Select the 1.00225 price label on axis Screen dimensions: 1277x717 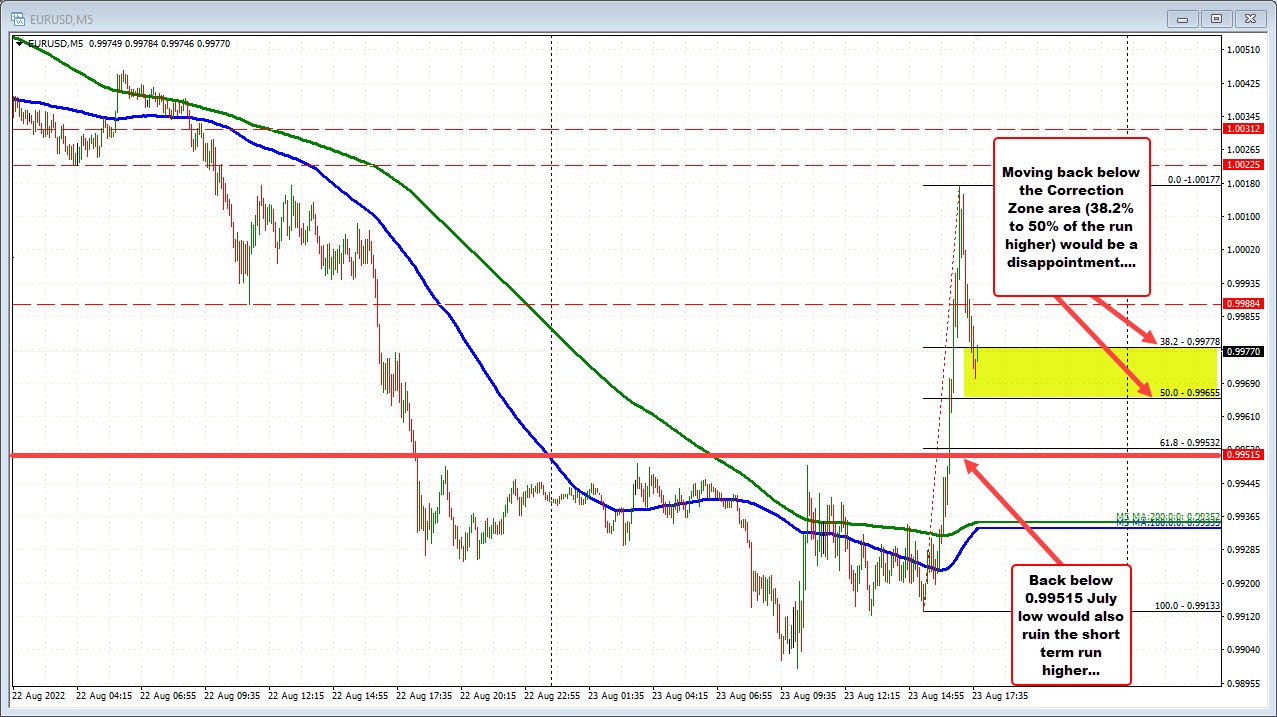[x=1243, y=163]
